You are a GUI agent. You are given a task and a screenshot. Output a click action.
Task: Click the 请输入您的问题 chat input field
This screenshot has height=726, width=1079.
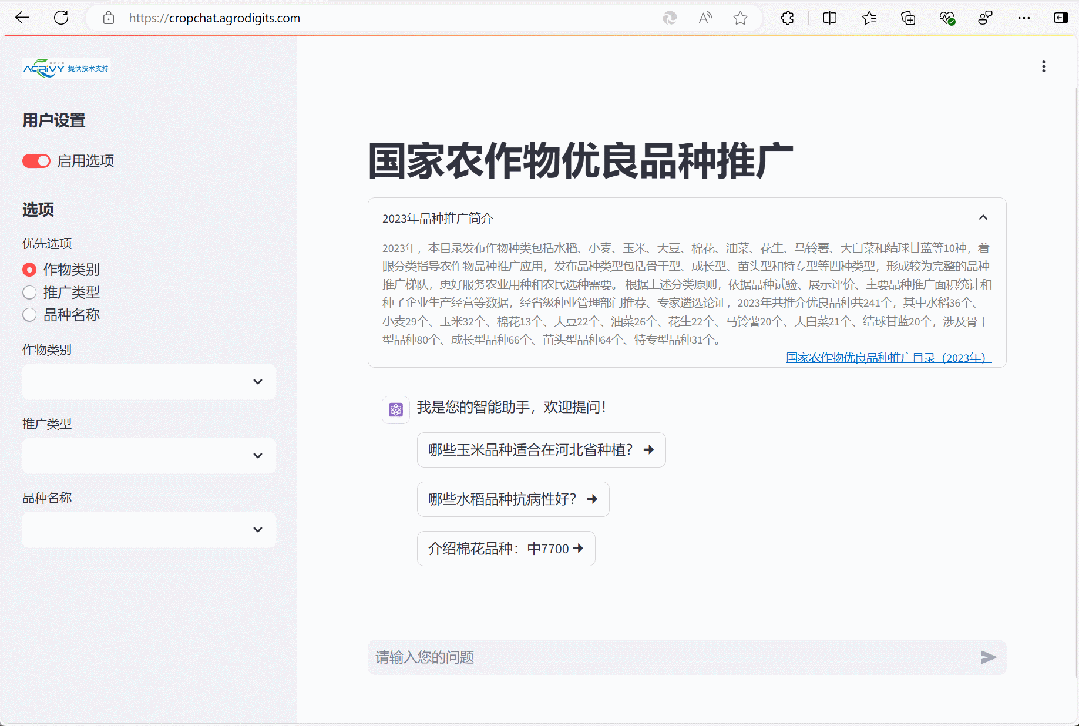click(670, 657)
